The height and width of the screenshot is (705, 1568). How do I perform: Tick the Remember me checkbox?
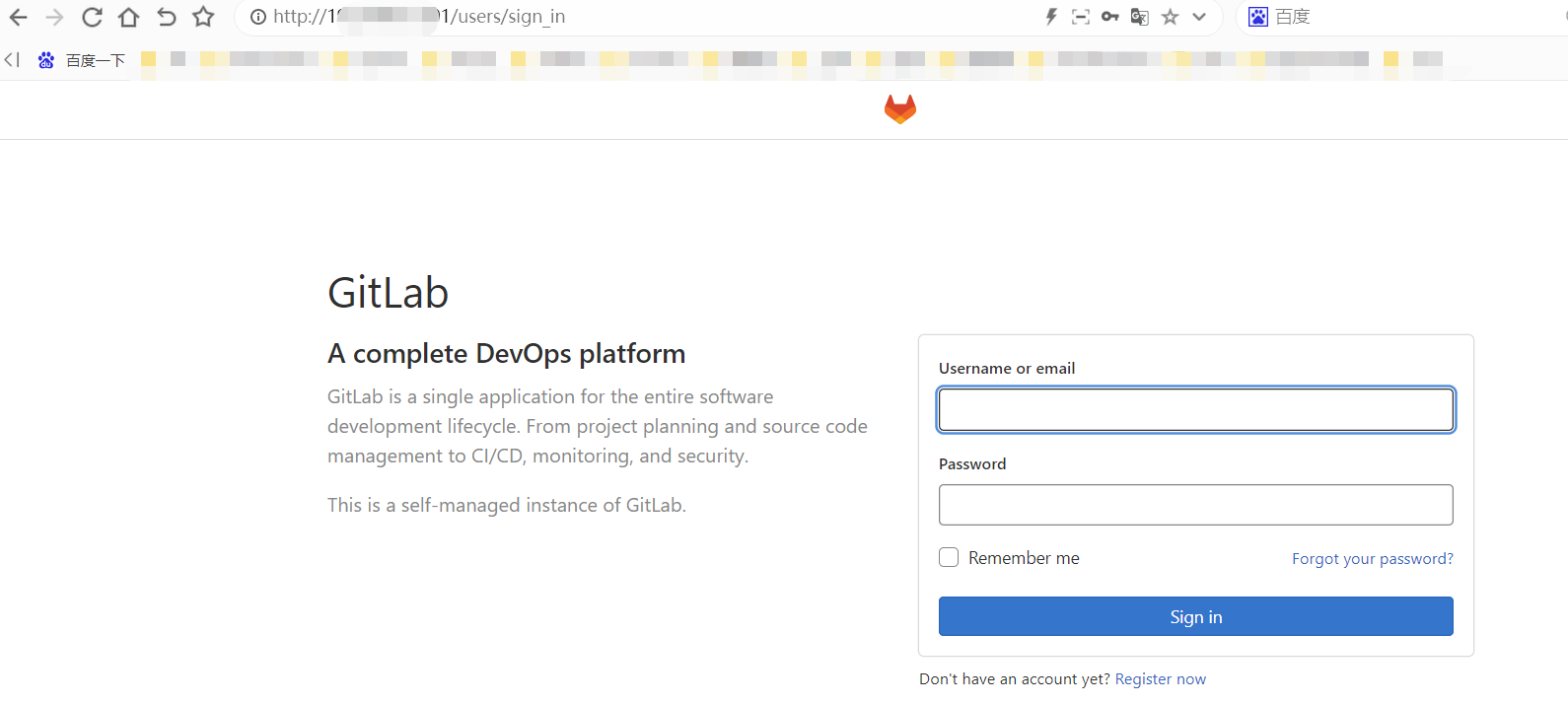[949, 557]
